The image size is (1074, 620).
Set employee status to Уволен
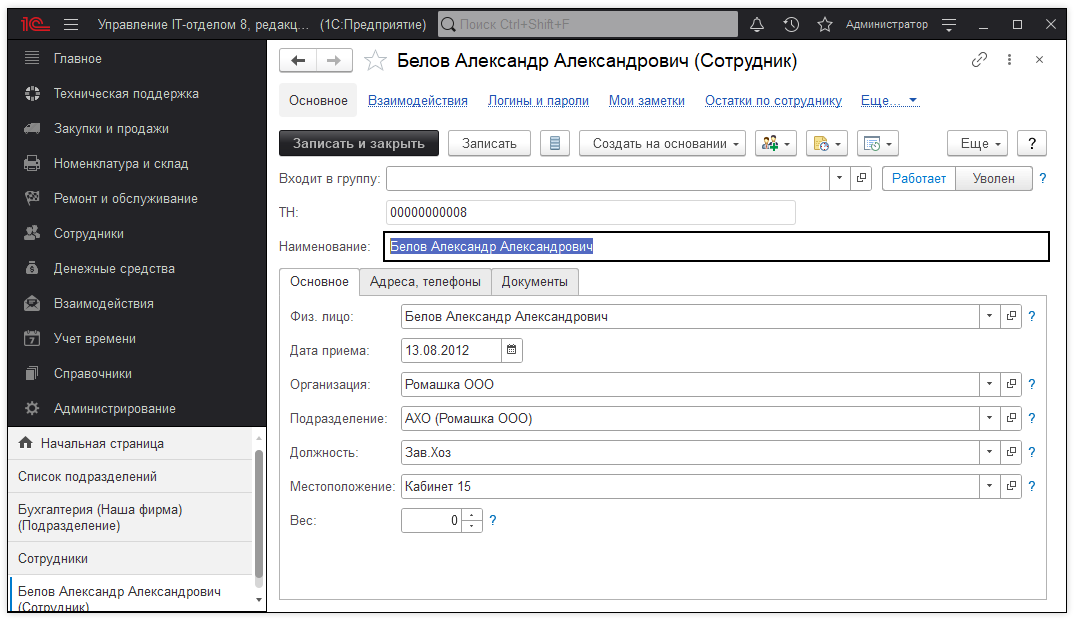coord(994,178)
